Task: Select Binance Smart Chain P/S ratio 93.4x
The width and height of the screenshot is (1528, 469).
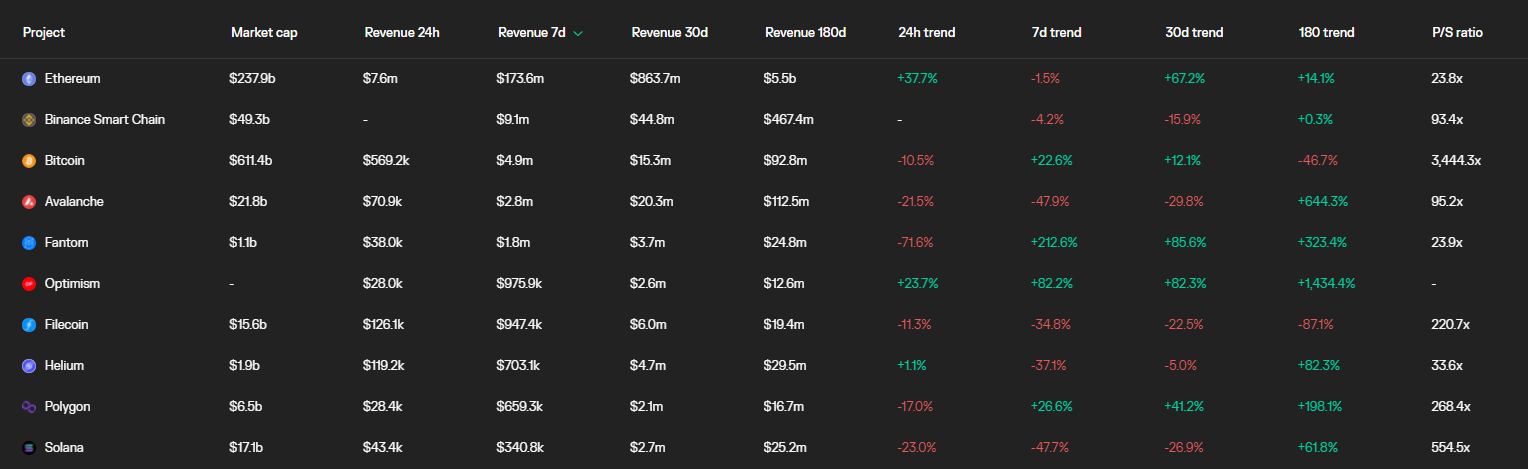Action: coord(1447,119)
